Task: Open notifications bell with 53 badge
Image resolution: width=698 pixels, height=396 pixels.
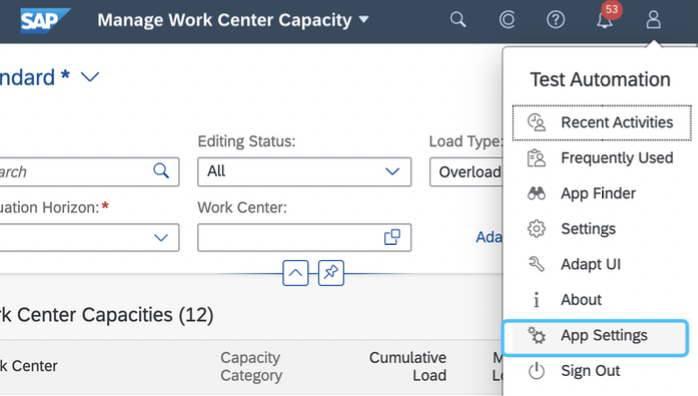Action: tap(605, 20)
